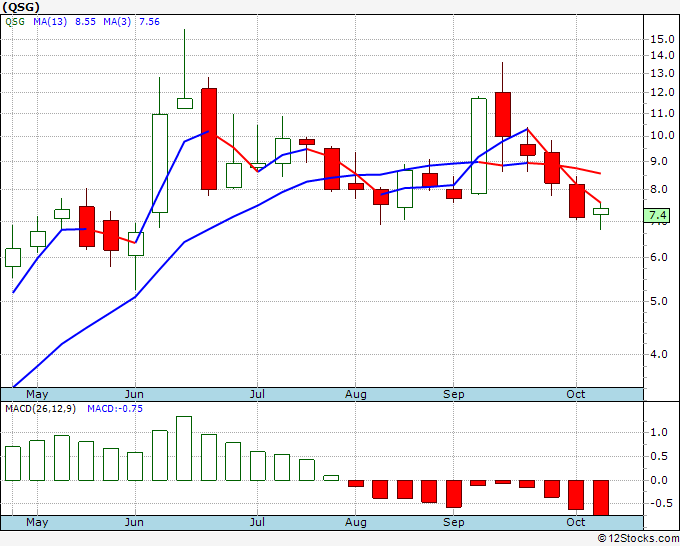
Task: Click the (QSG) chart title
Action: pyautogui.click(x=21, y=7)
